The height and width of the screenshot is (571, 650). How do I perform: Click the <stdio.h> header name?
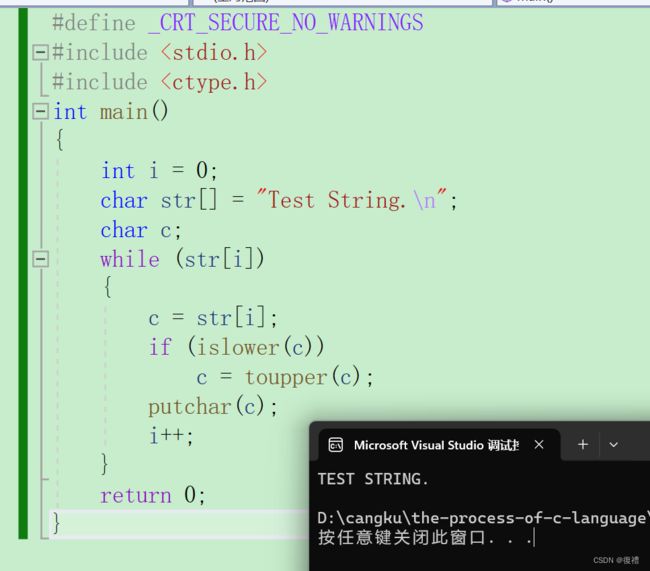pos(214,53)
